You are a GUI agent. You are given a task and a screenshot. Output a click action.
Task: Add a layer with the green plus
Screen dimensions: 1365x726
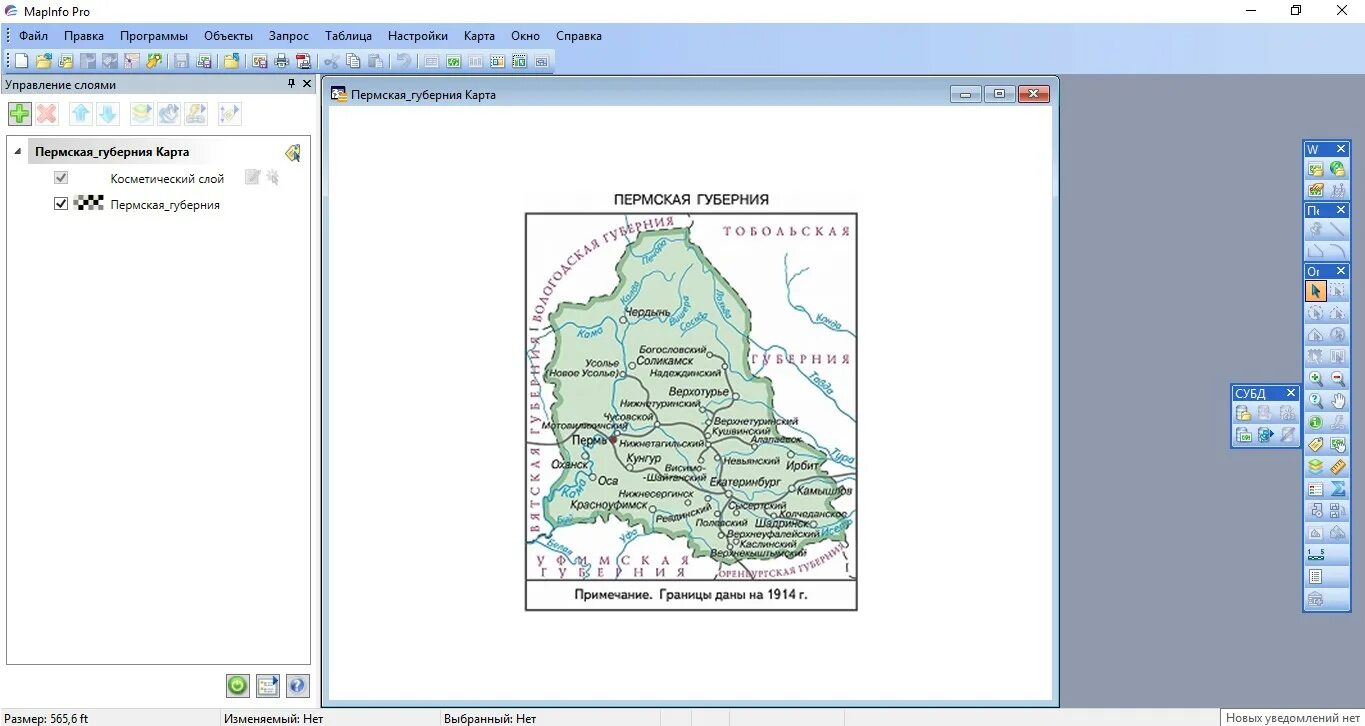[x=19, y=114]
